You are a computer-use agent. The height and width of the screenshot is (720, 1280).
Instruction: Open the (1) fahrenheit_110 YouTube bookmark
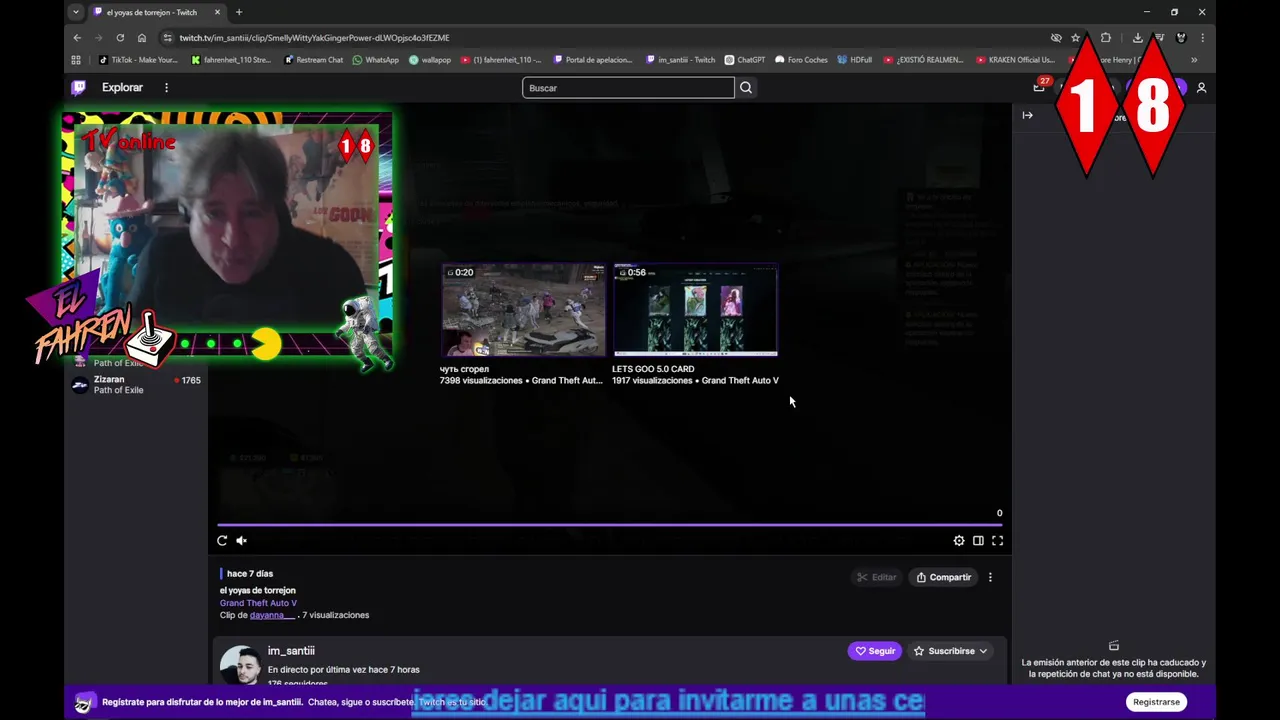click(x=501, y=60)
